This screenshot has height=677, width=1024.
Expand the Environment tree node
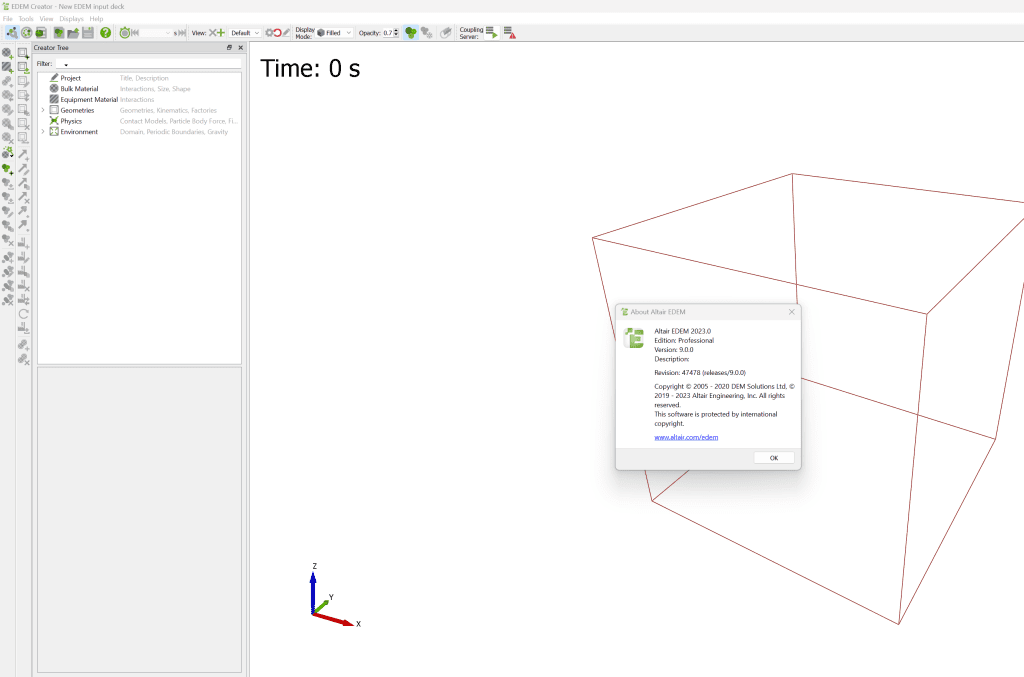[42, 132]
